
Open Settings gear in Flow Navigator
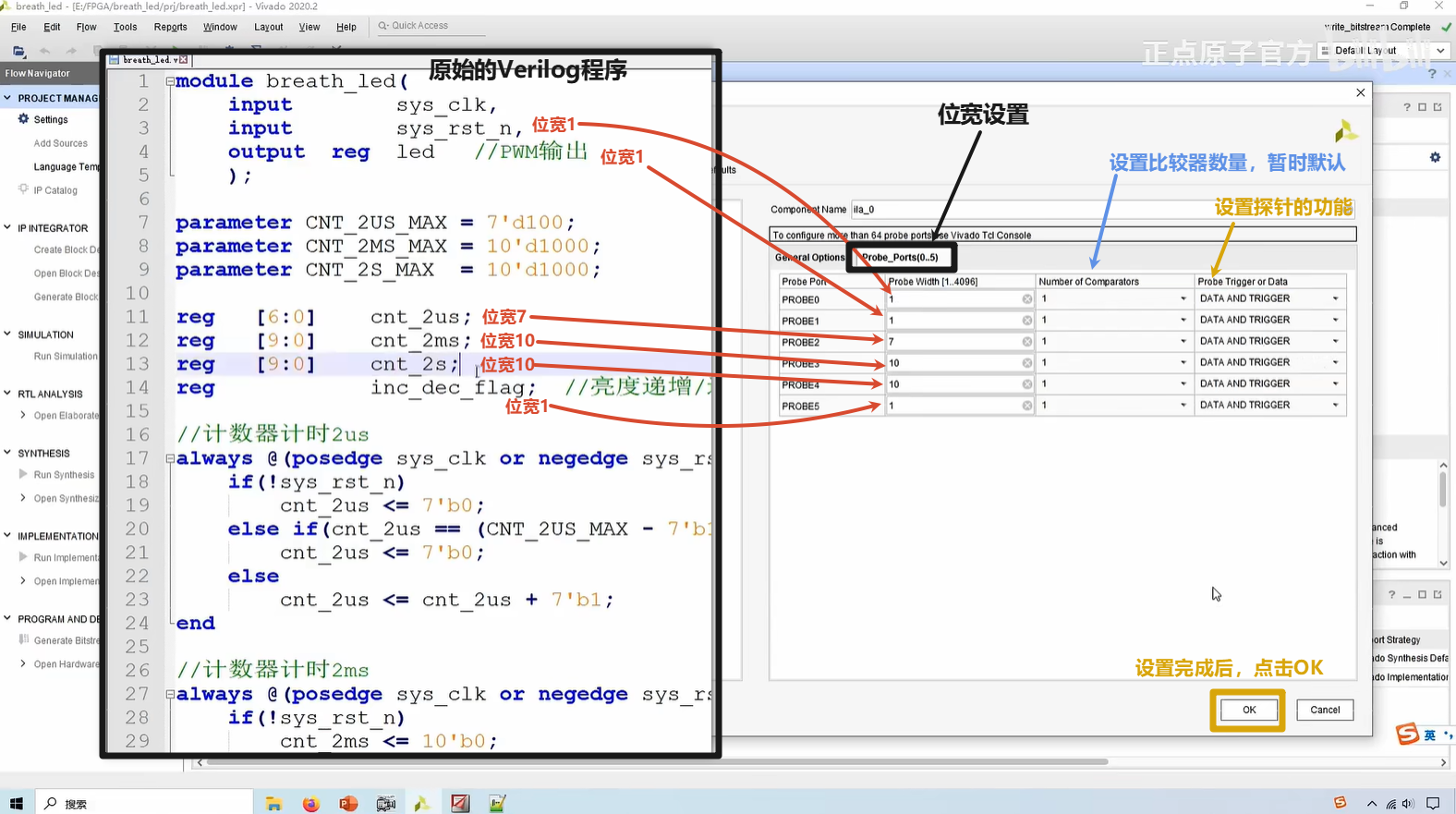coord(24,119)
